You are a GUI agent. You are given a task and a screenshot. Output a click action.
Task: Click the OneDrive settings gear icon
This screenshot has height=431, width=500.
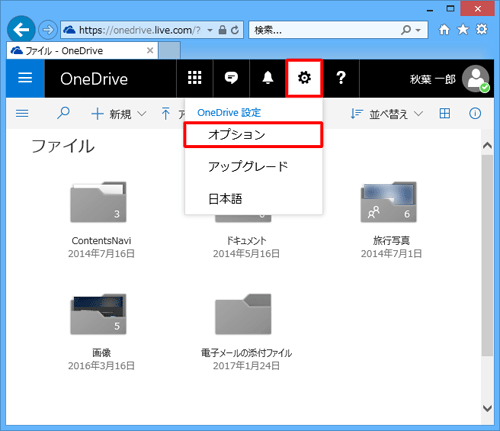point(304,78)
